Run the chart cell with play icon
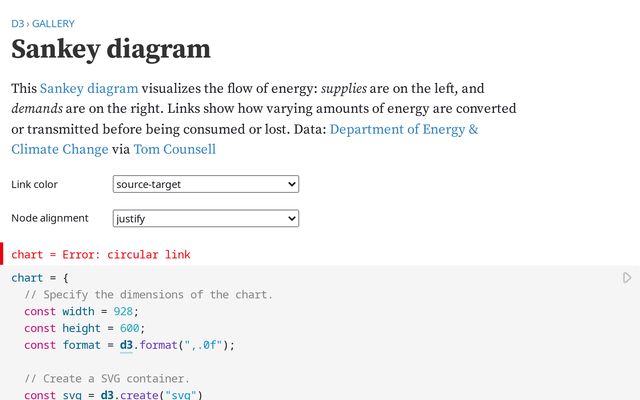The image size is (640, 400). (x=627, y=277)
